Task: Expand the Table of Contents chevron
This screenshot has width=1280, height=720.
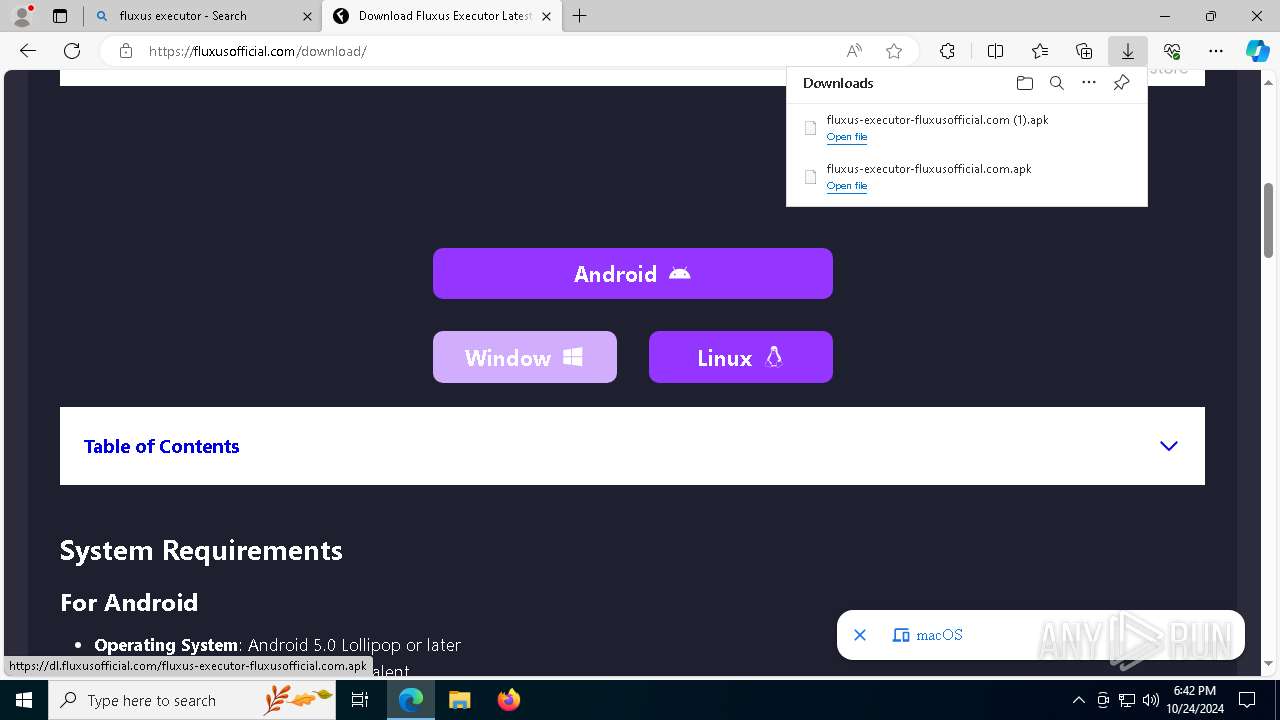Action: [x=1169, y=446]
